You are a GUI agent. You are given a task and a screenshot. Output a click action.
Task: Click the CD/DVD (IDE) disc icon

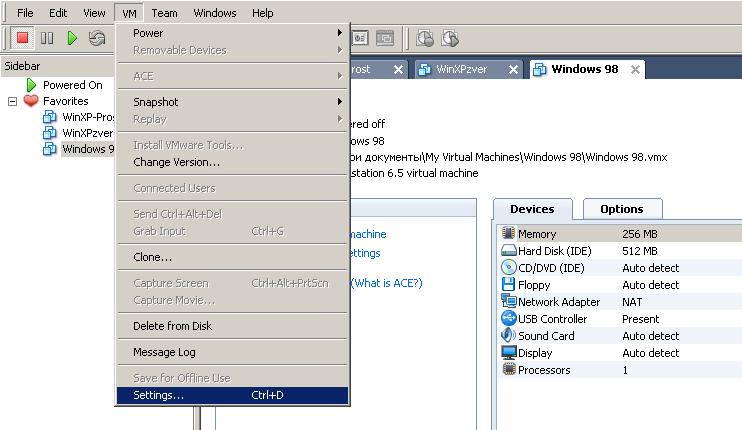(x=508, y=267)
